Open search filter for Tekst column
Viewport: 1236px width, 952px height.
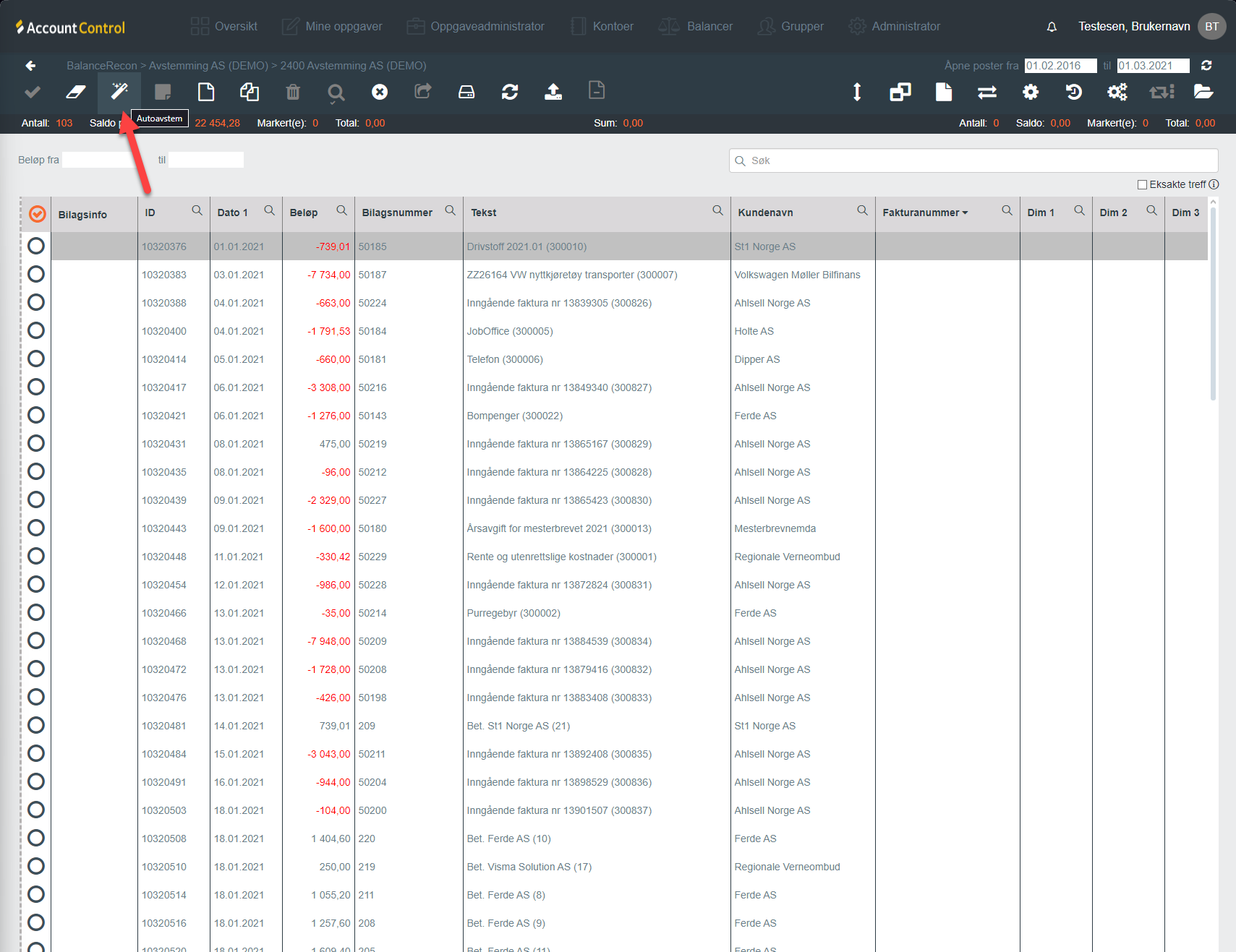717,210
